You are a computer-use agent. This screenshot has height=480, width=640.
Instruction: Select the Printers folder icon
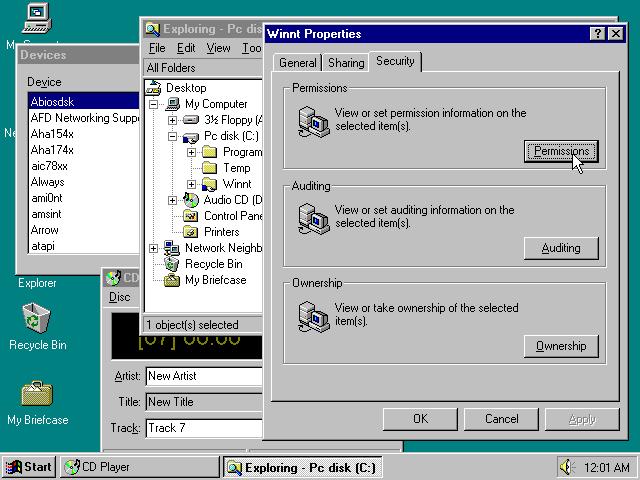pos(191,232)
